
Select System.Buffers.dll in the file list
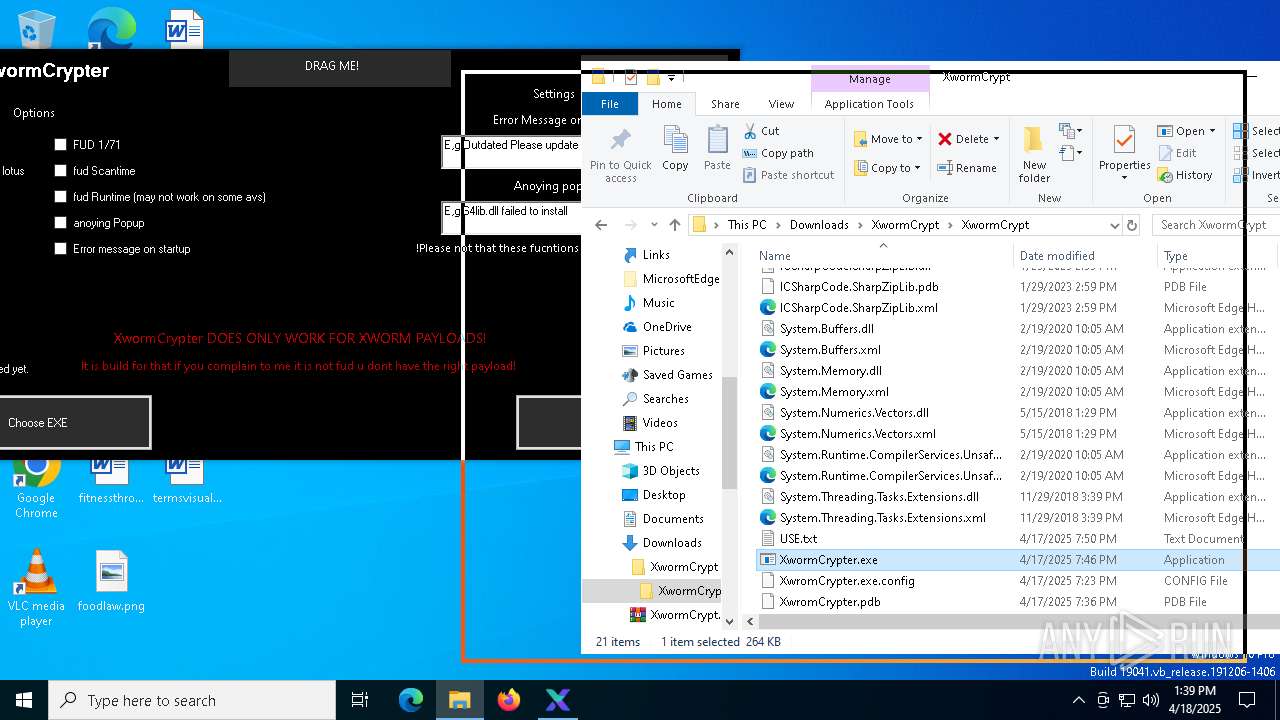tap(826, 329)
